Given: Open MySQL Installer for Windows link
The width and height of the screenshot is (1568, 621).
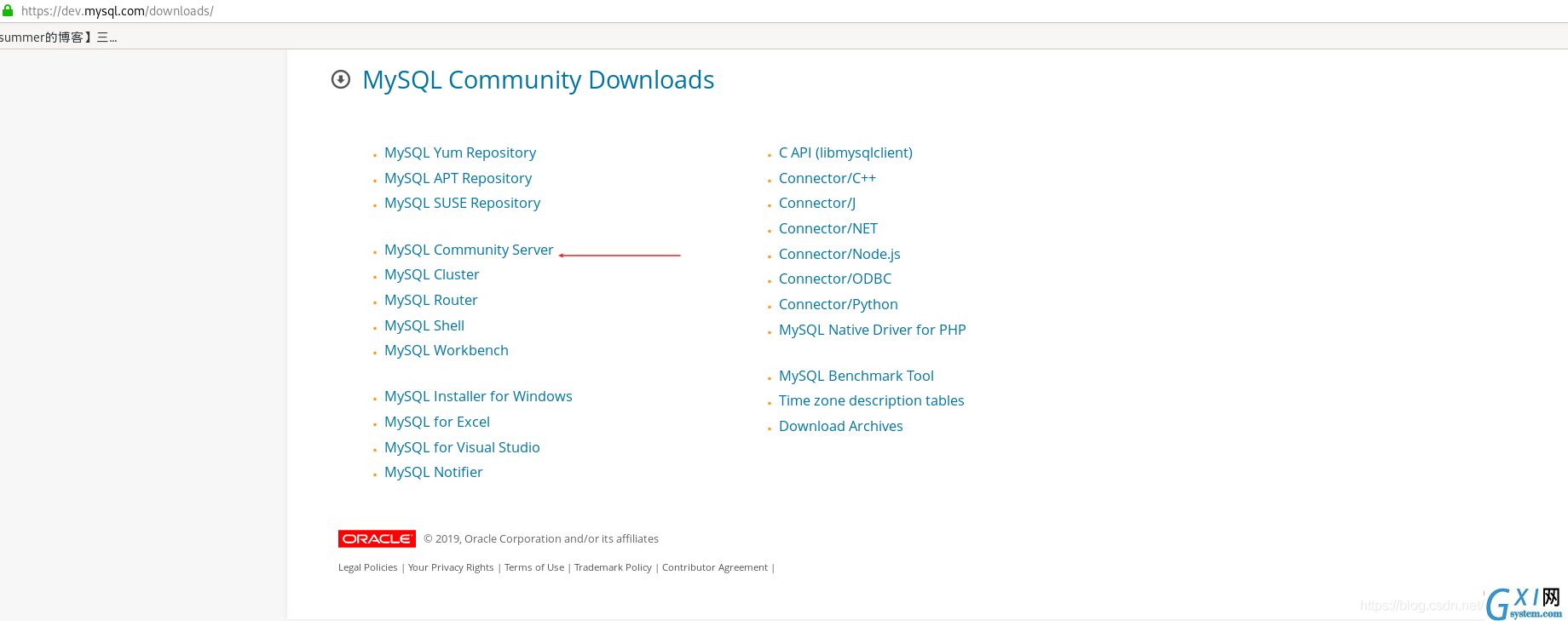Looking at the screenshot, I should pyautogui.click(x=478, y=396).
